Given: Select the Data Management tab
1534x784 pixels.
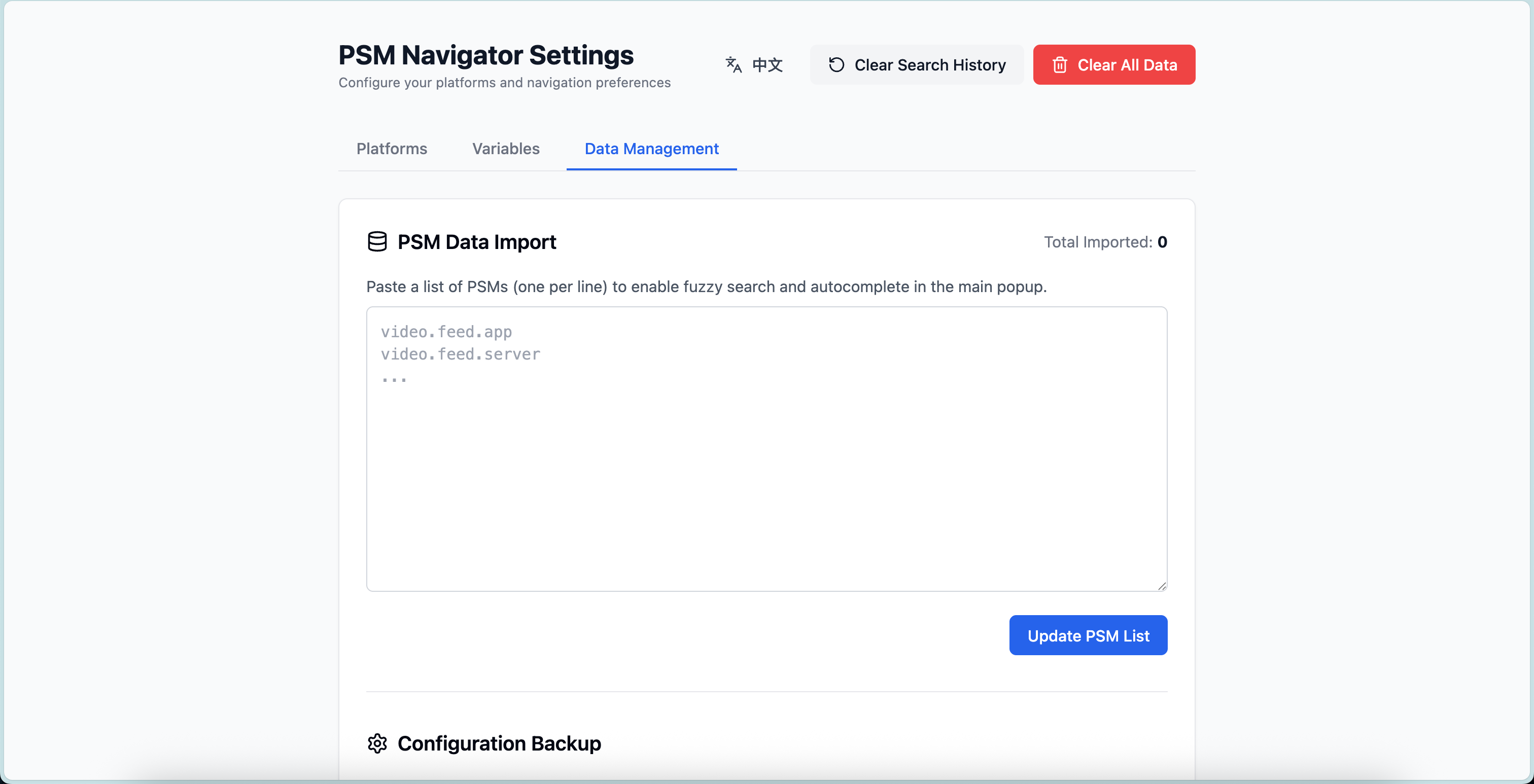Looking at the screenshot, I should coord(651,149).
